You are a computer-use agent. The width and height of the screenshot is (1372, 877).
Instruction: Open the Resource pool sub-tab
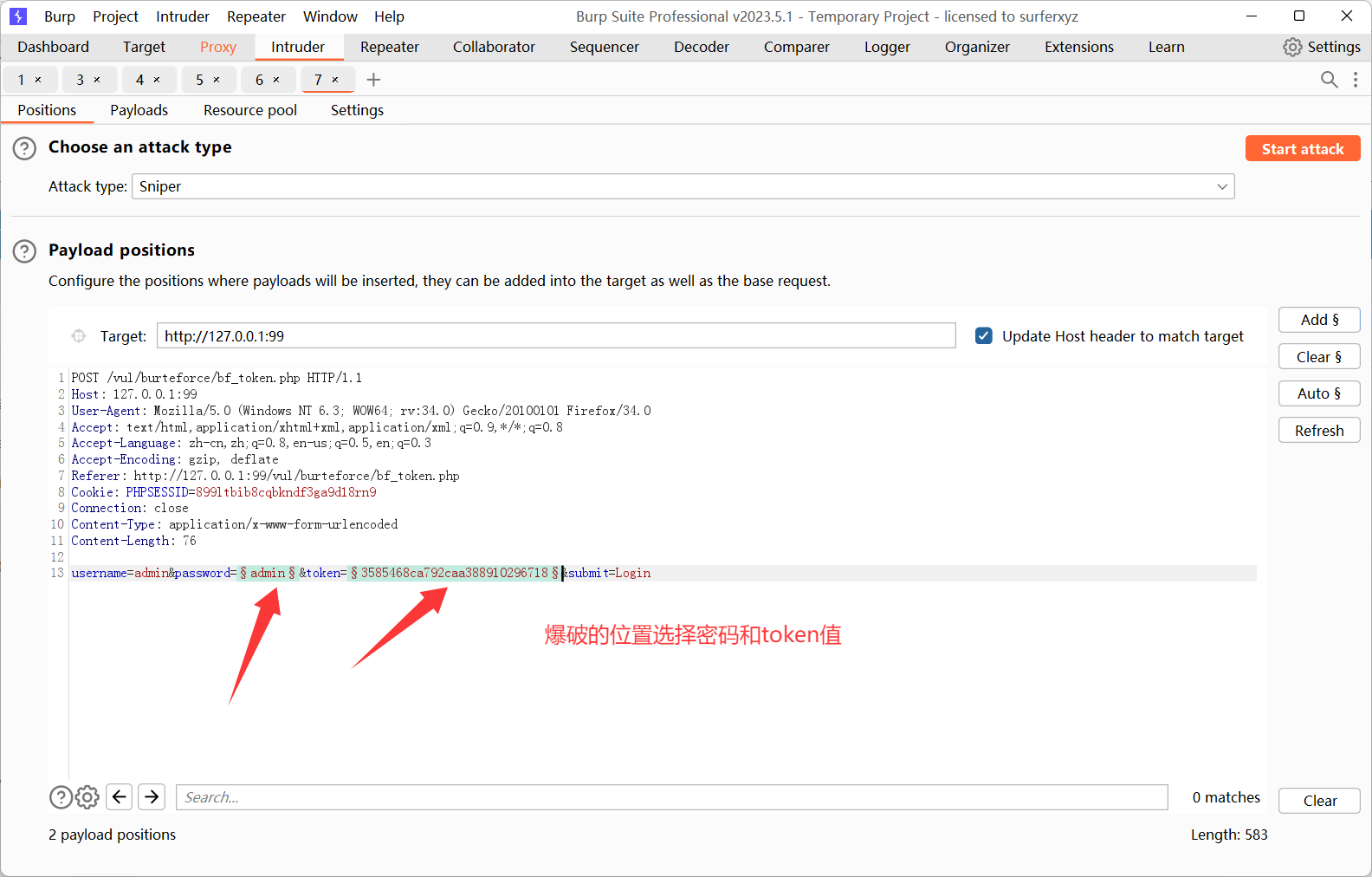pos(250,110)
